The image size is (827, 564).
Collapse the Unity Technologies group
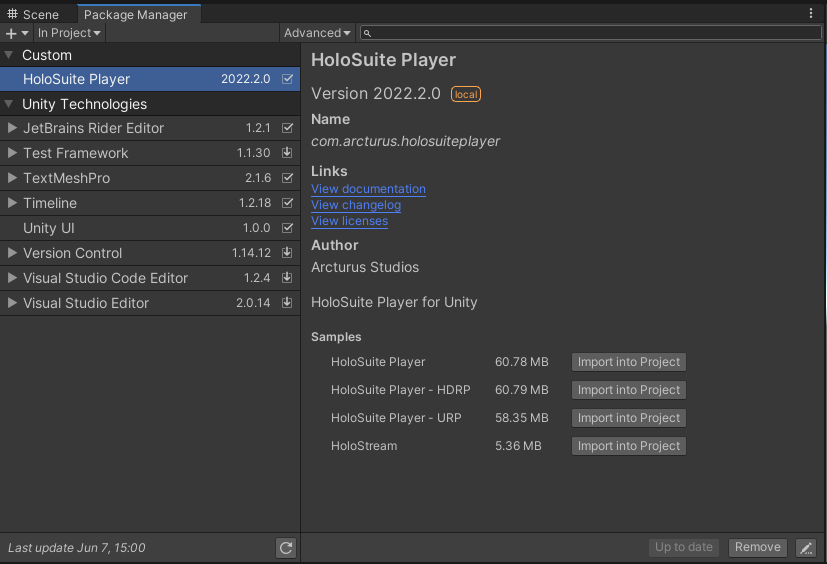coord(8,104)
